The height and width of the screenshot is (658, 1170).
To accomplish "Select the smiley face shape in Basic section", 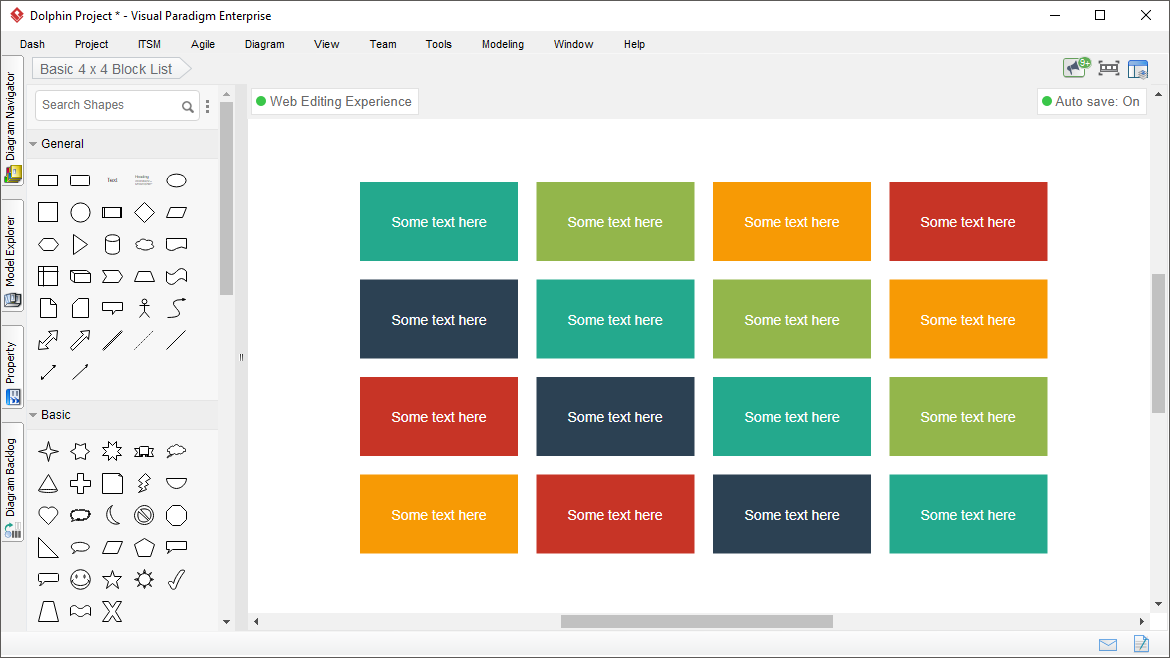I will pos(80,579).
